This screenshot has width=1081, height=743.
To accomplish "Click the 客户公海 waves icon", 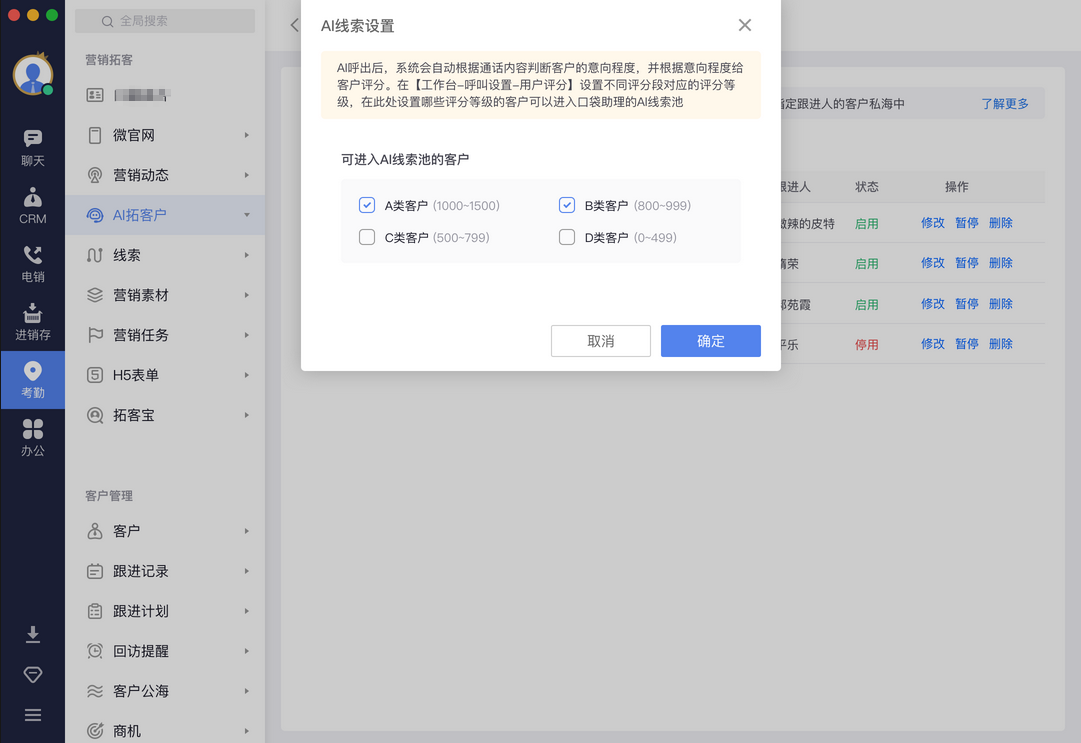I will (x=95, y=691).
